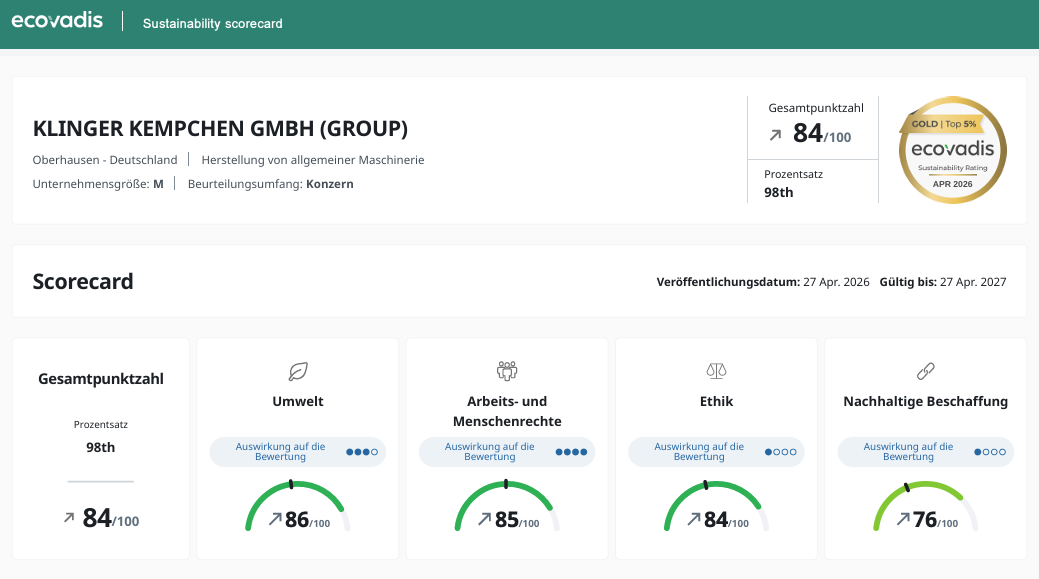
Task: Click the Nachhaltige Beschaffung chain link icon
Action: [x=926, y=371]
